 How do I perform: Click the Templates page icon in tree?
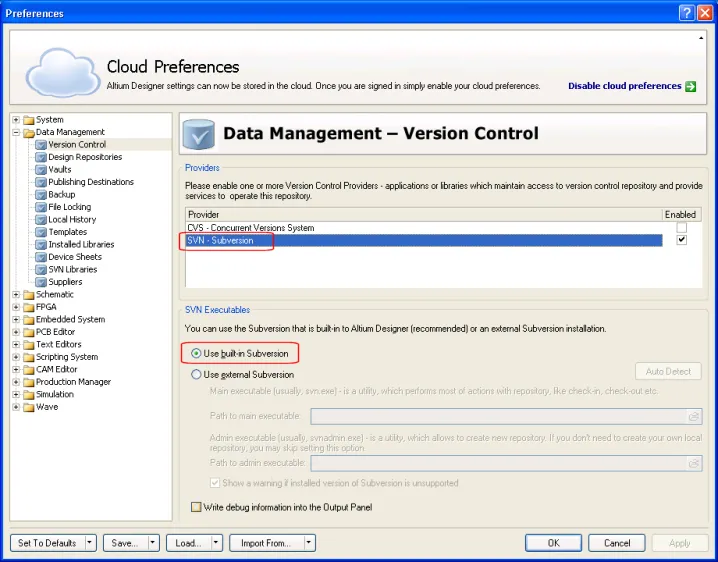click(x=41, y=232)
